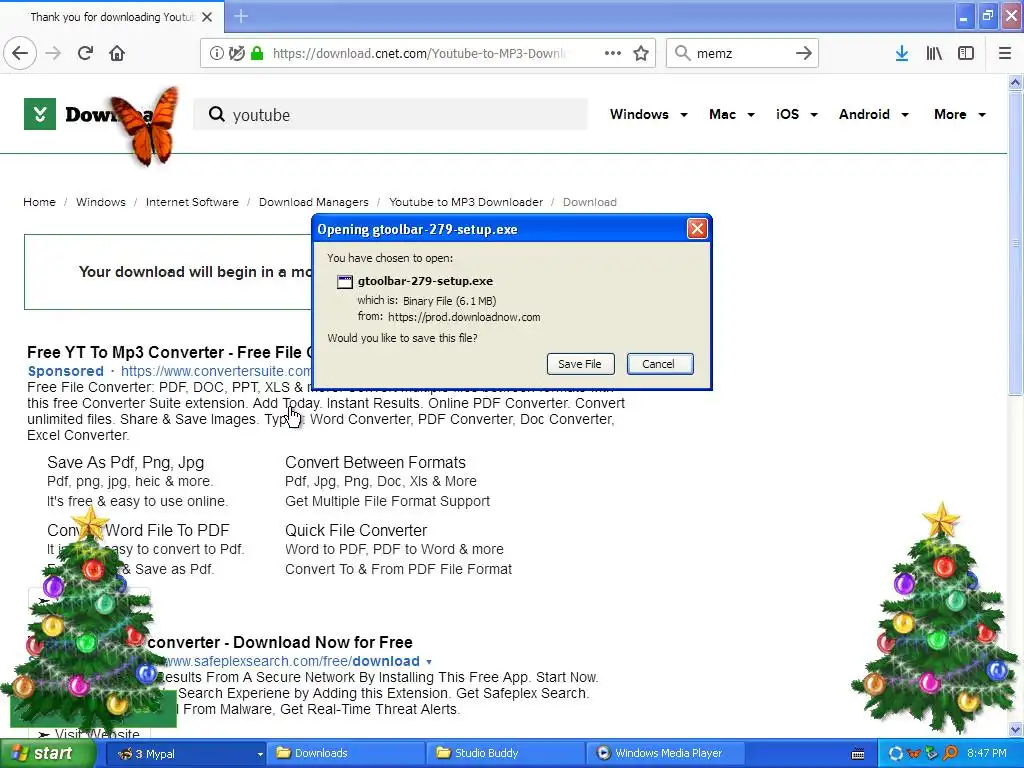
Task: Open the page actions three-dots menu
Action: point(613,54)
